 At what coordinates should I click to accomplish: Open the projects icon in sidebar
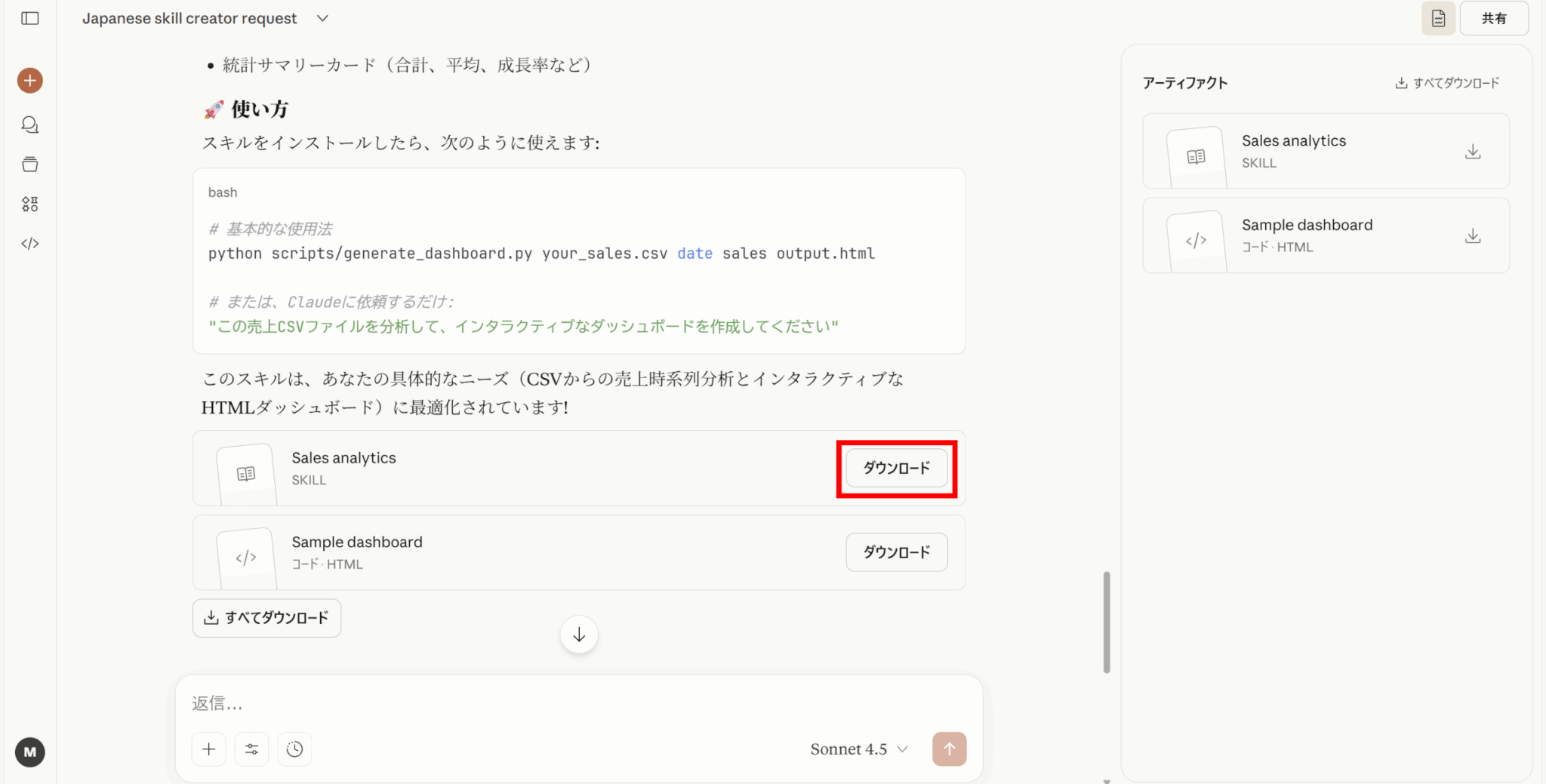[30, 164]
